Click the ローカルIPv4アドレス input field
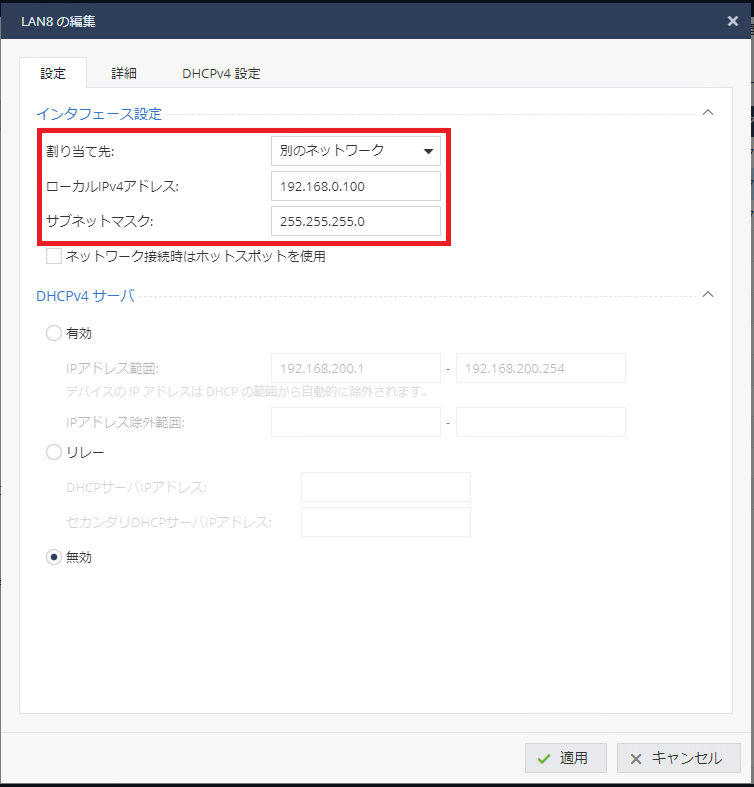Screen dimensions: 754x787 pyautogui.click(x=355, y=186)
